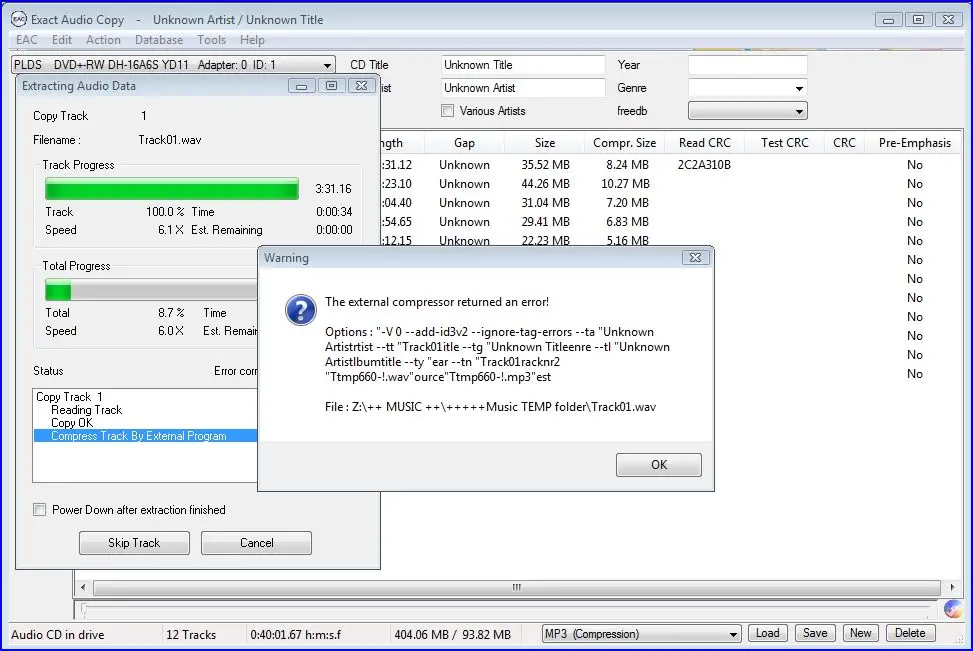Click the 404.06 MB / 93.82 MB status entry
This screenshot has width=973, height=651.
tap(452, 635)
